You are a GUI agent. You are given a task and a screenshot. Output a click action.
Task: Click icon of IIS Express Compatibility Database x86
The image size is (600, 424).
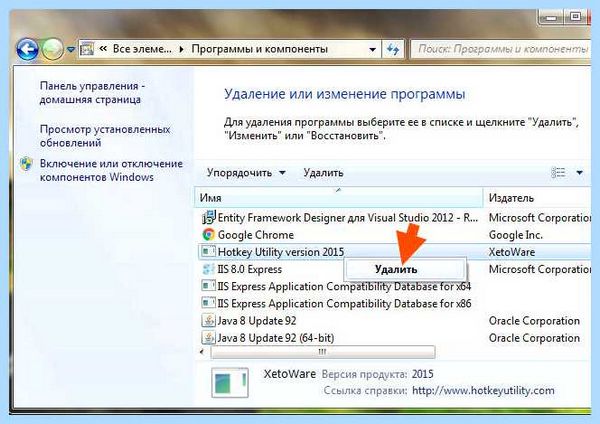[x=208, y=303]
